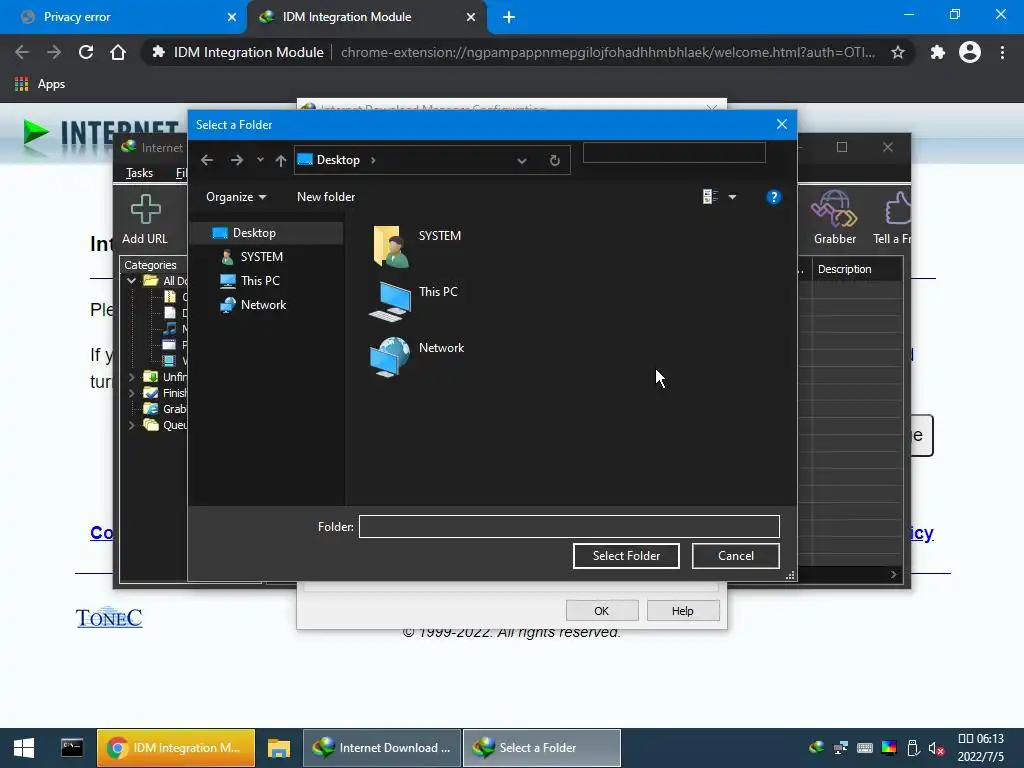The width and height of the screenshot is (1024, 768).
Task: Open the Grabber tool in IDM toolbar
Action: (x=834, y=218)
